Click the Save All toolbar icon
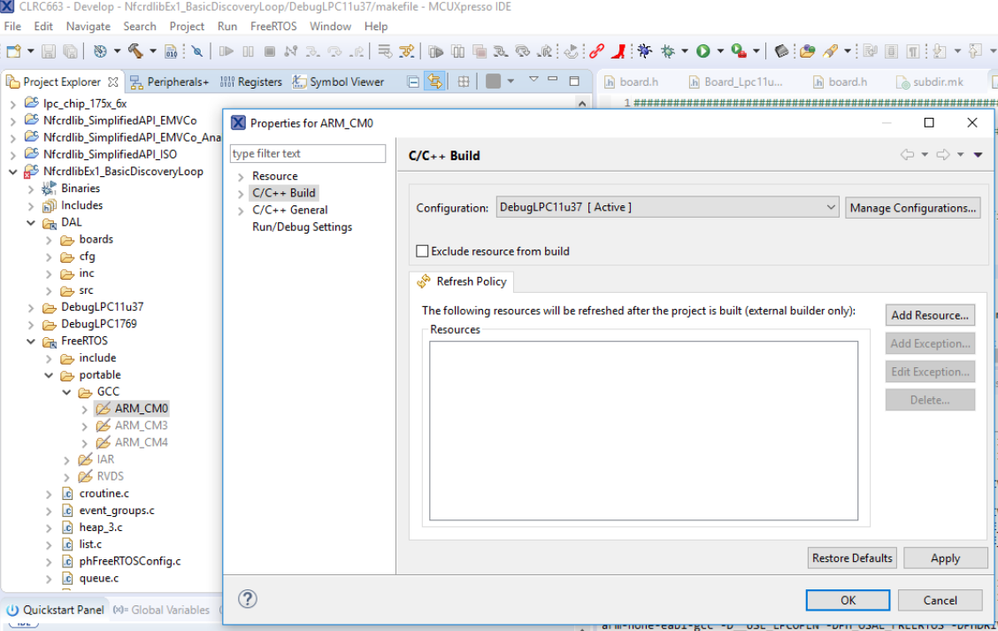Screen dimensions: 998x631 69,52
